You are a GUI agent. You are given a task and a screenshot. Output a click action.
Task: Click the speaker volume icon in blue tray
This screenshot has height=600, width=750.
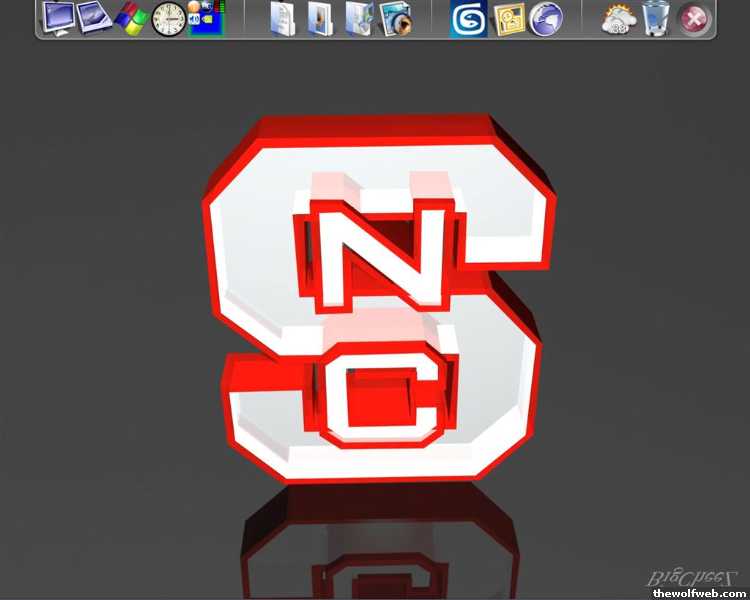tap(194, 18)
